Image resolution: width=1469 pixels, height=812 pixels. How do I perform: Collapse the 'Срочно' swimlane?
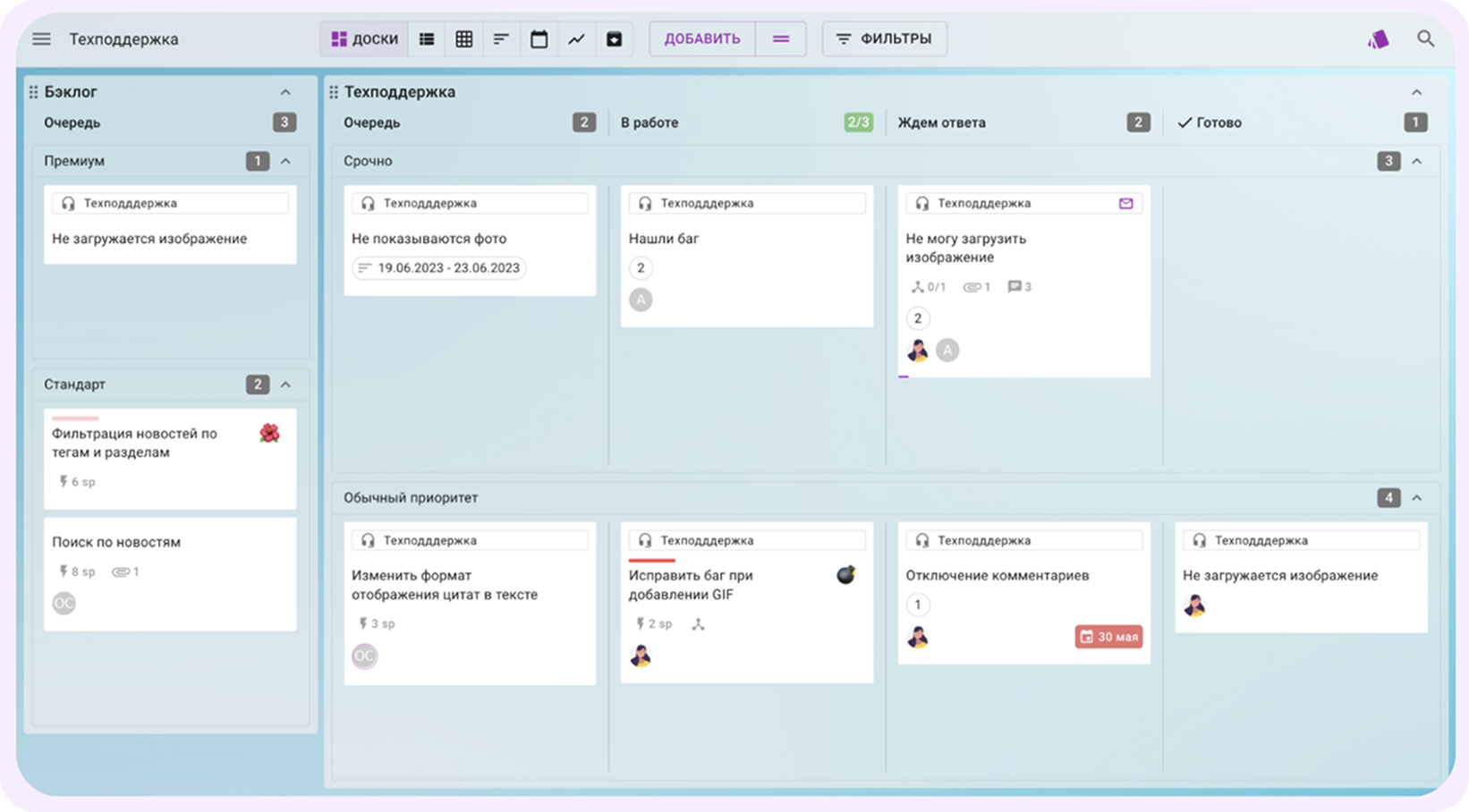1416,161
